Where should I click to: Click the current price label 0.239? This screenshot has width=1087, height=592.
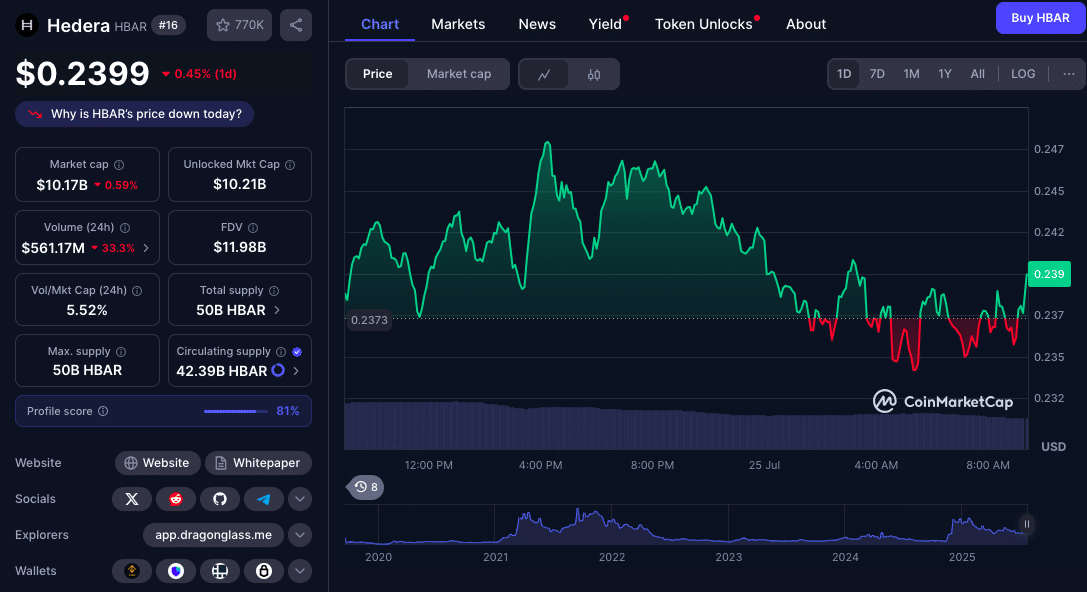point(1049,274)
